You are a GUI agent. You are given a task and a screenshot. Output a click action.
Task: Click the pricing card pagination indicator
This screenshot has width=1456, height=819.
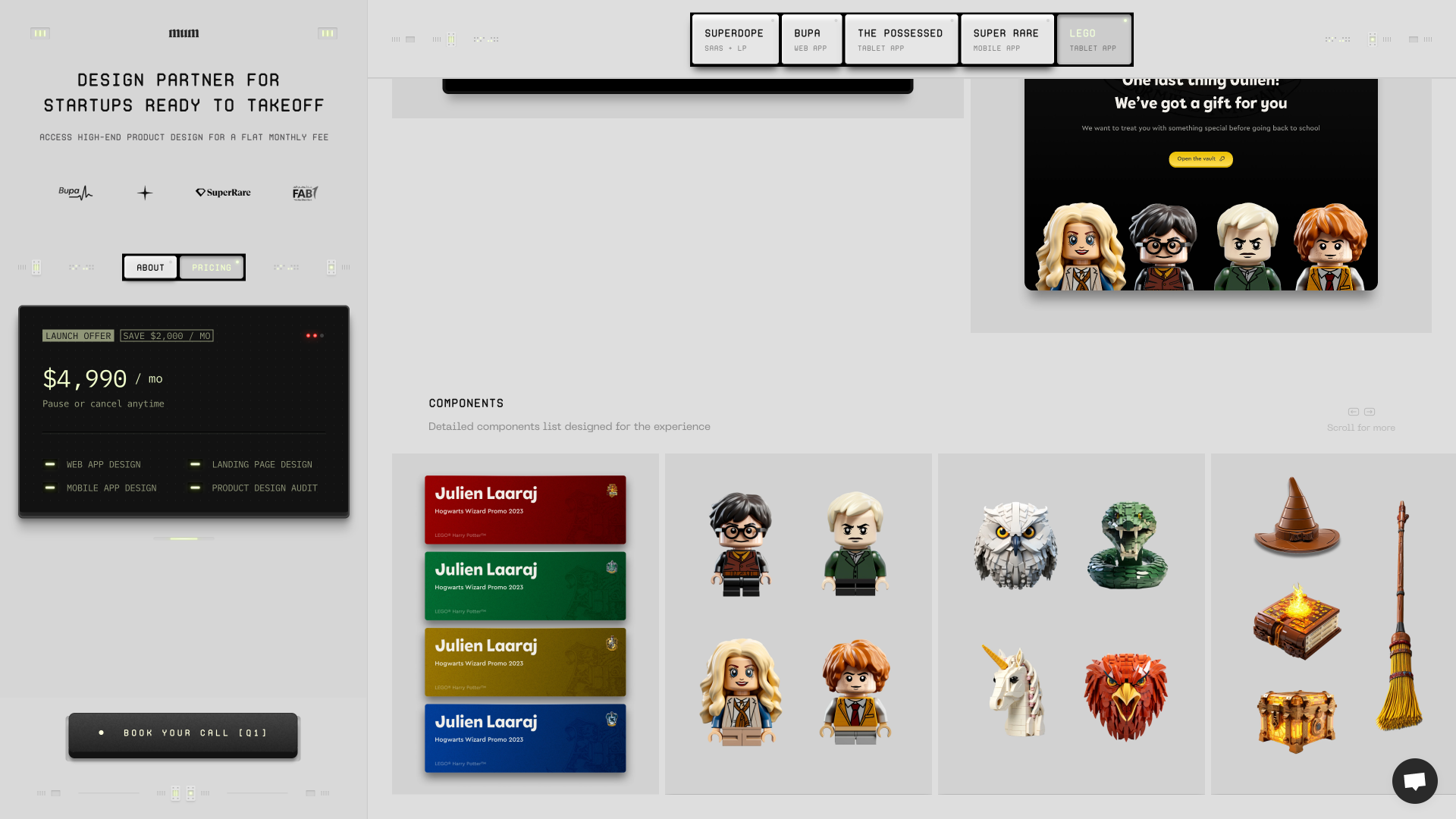click(184, 538)
